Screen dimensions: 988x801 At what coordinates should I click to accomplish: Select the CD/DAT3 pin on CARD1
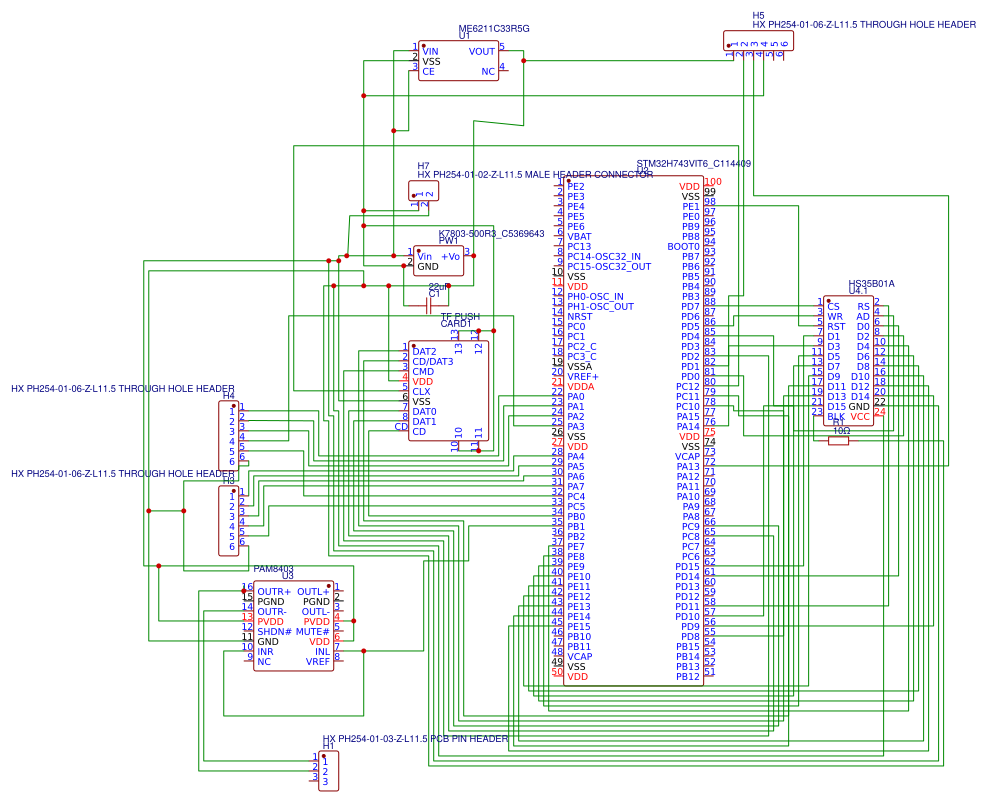click(x=432, y=362)
